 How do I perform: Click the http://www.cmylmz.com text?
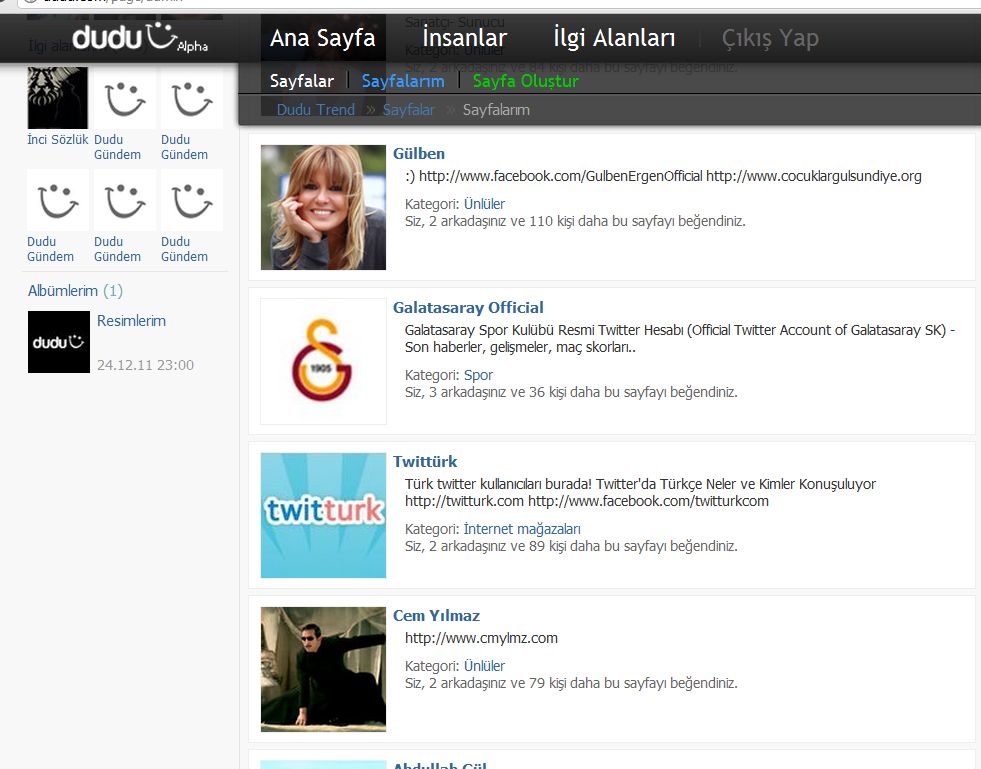click(x=481, y=638)
